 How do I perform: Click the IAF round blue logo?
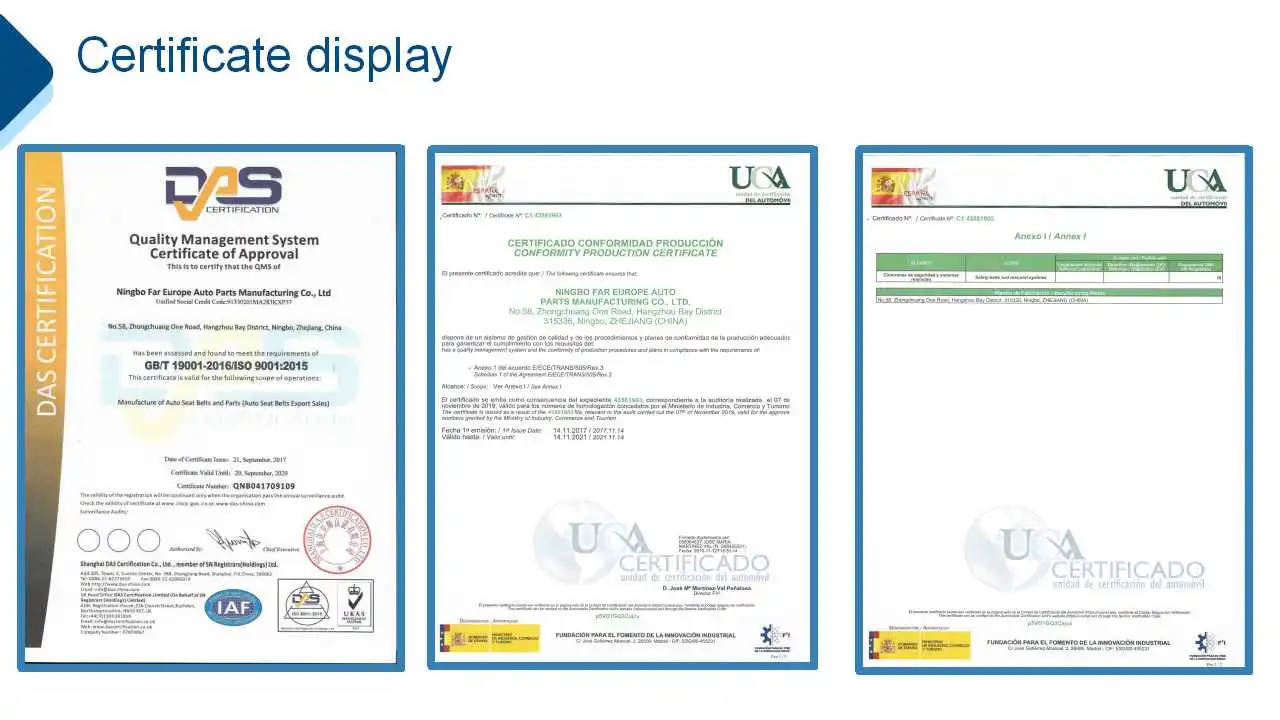(x=234, y=607)
